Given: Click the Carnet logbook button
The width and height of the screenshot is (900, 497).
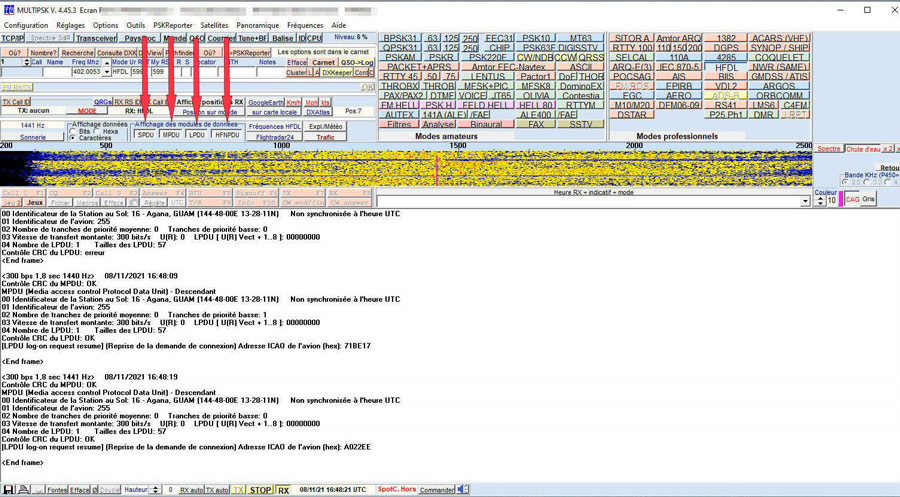Looking at the screenshot, I should [323, 63].
